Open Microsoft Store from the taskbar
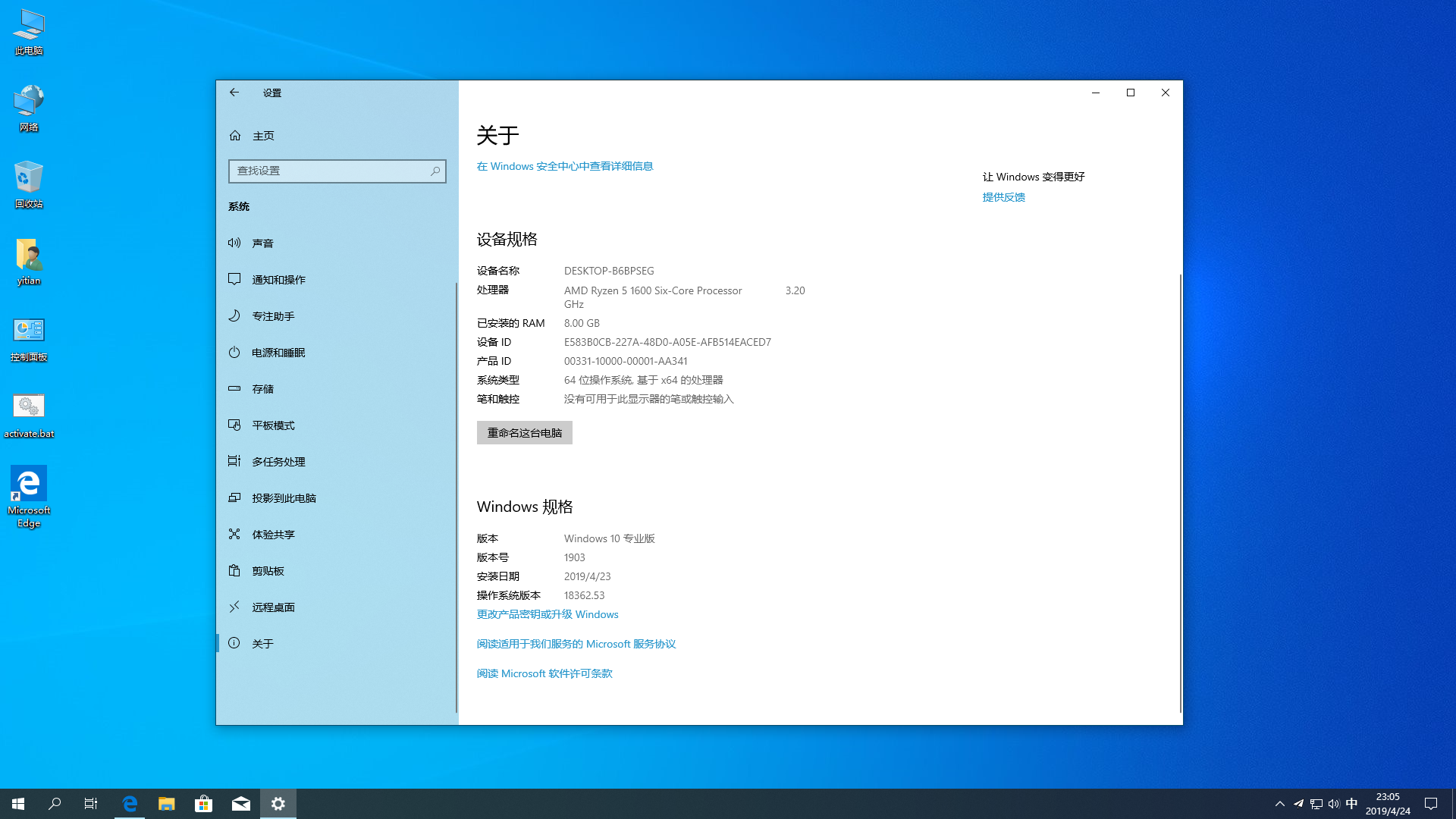 coord(204,804)
